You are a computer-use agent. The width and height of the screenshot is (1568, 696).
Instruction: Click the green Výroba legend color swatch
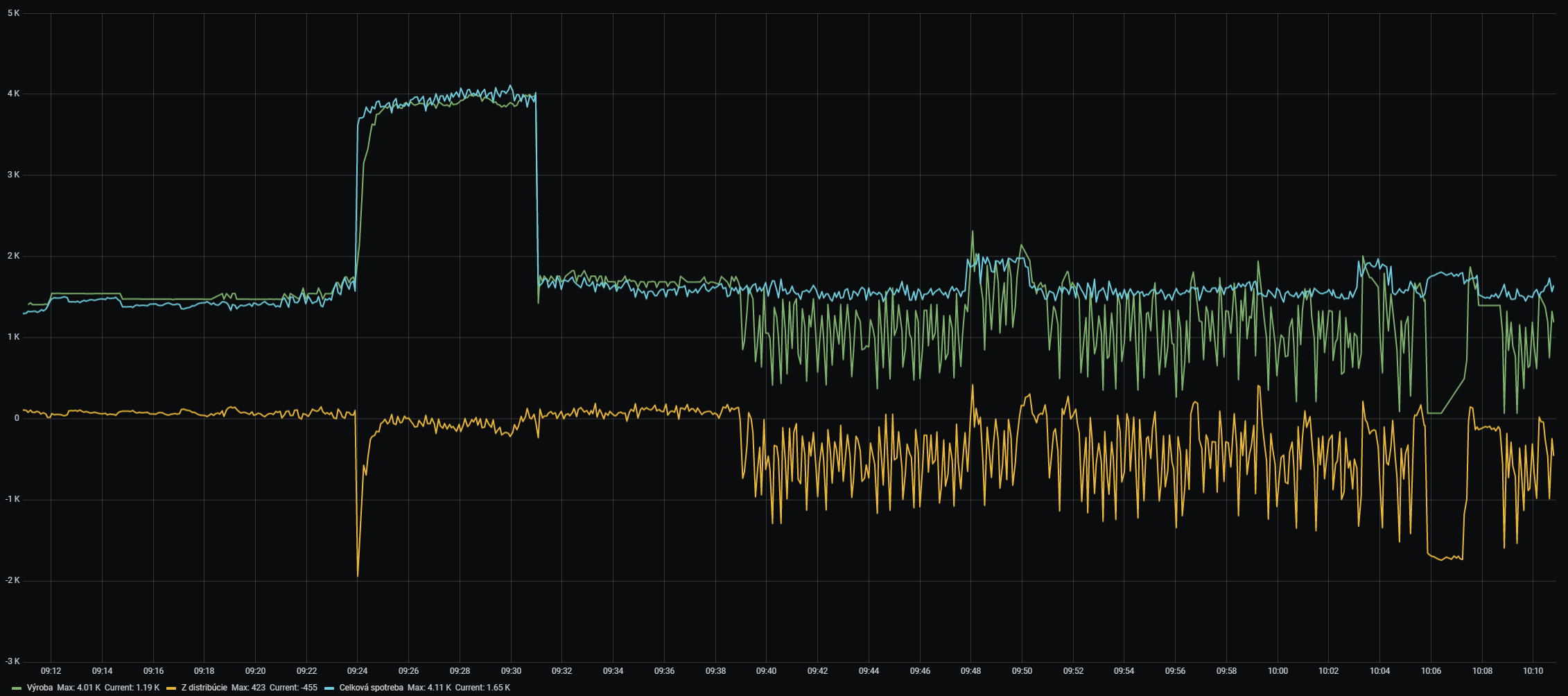coord(17,688)
